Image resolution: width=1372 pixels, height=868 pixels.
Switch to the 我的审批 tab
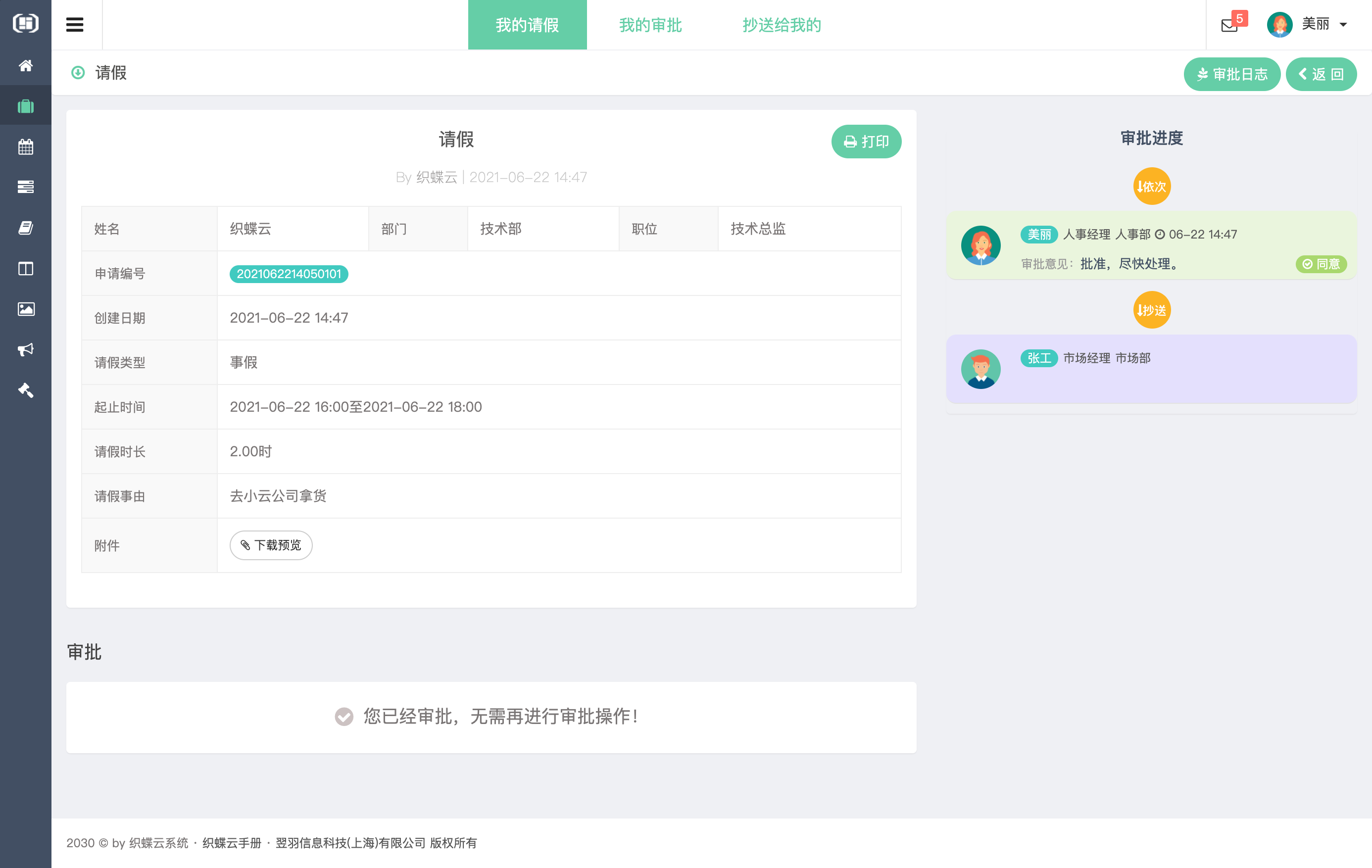[x=650, y=25]
